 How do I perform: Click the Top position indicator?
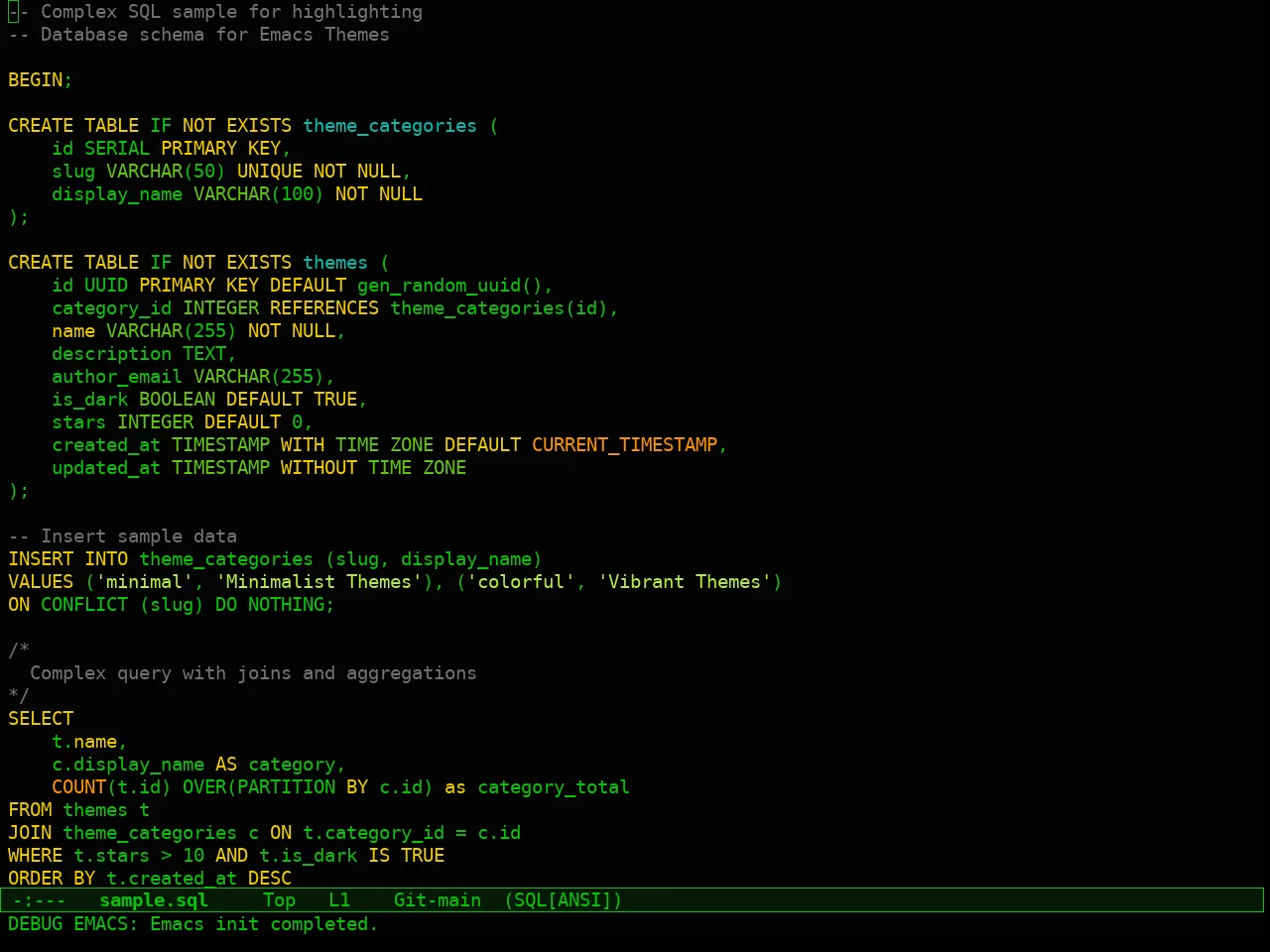pyautogui.click(x=279, y=900)
